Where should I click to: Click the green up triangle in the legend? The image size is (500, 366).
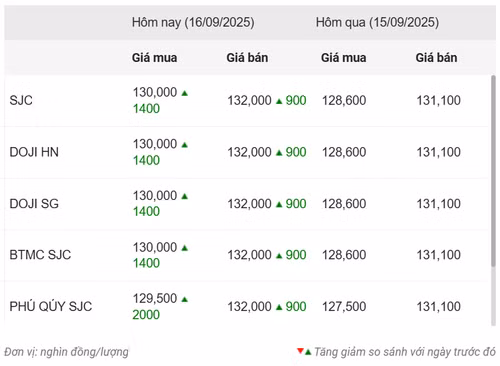pos(308,352)
